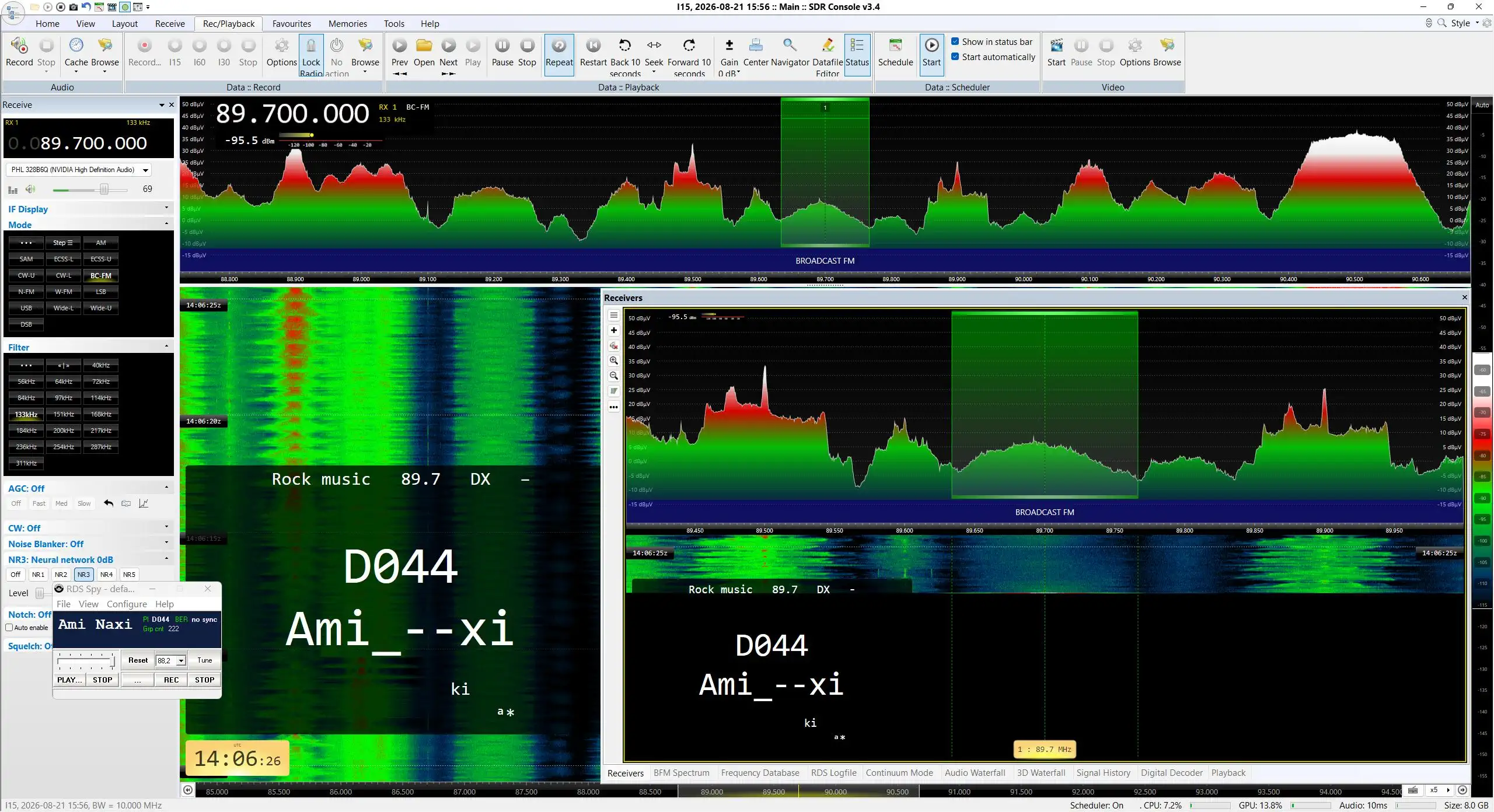Adjust the volume slider handle
Viewport: 1494px width, 812px height.
(104, 189)
